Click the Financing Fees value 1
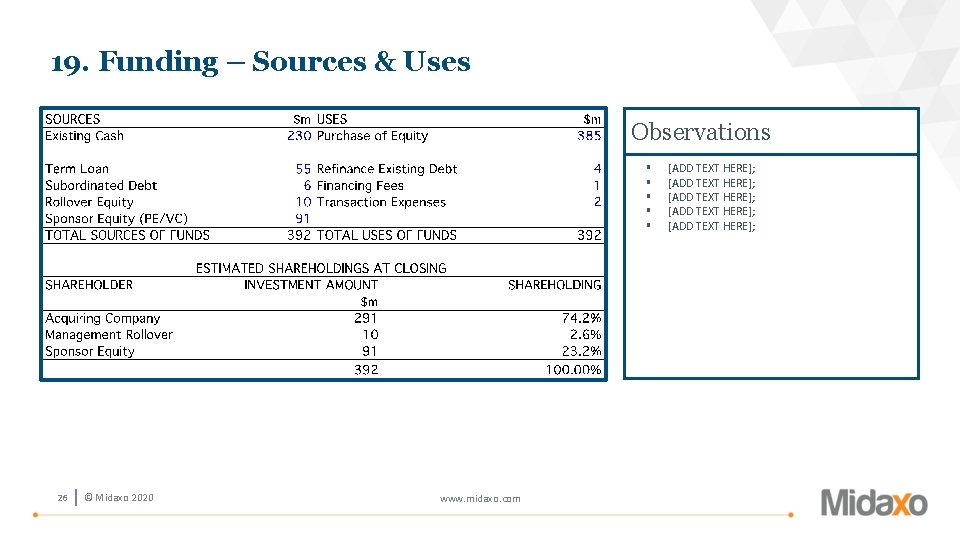Screen dimensions: 960x540 tap(598, 186)
